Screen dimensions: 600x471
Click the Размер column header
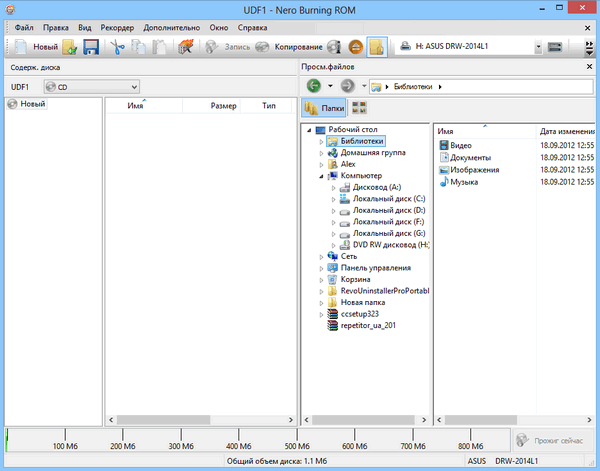click(x=223, y=105)
